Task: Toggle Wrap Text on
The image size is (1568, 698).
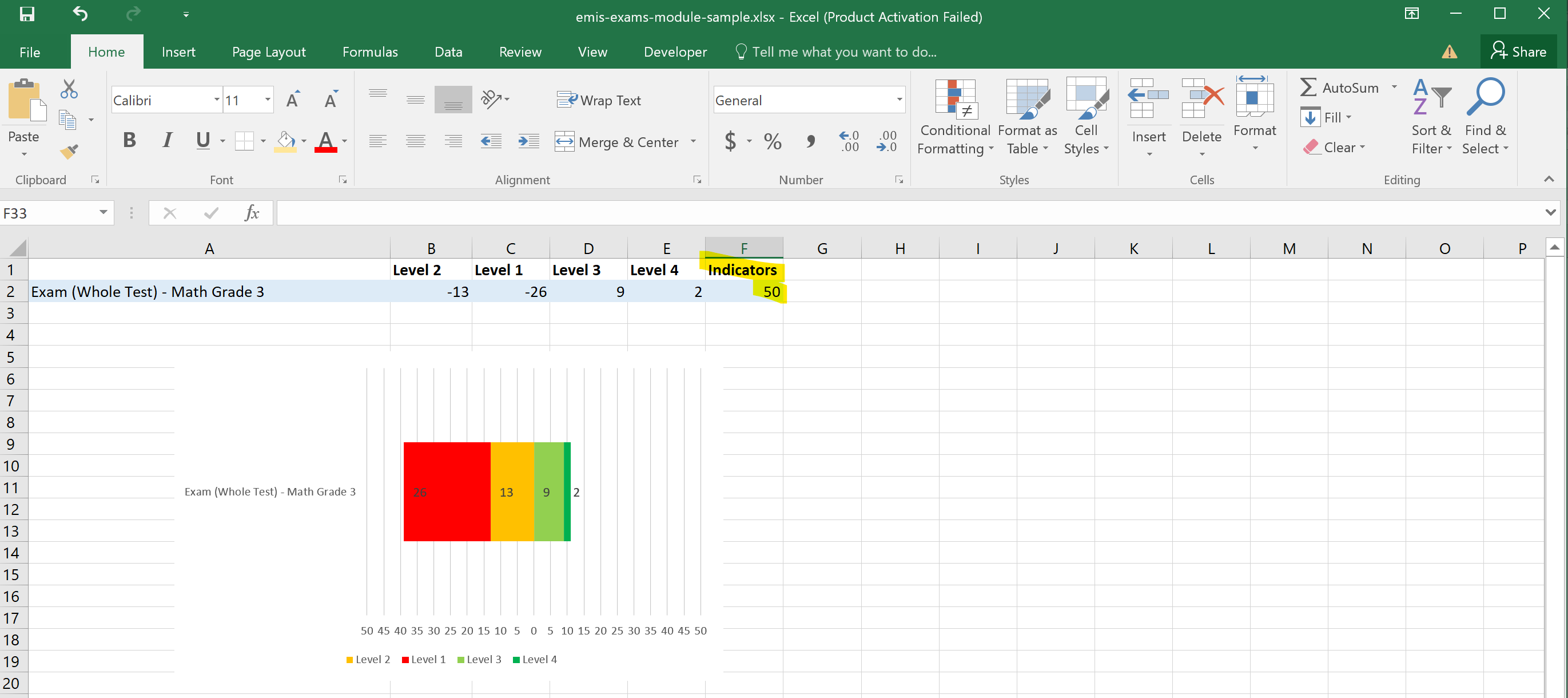Action: tap(599, 100)
